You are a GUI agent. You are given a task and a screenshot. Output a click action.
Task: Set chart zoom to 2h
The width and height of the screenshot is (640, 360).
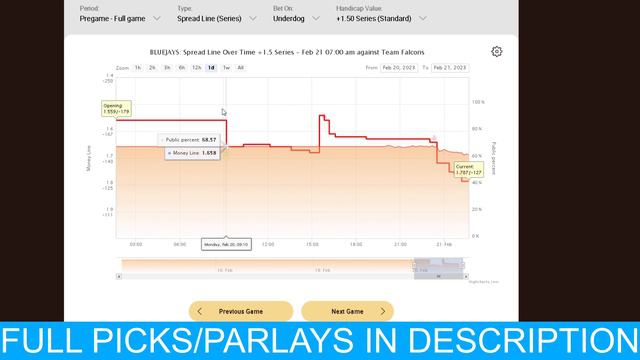152,68
